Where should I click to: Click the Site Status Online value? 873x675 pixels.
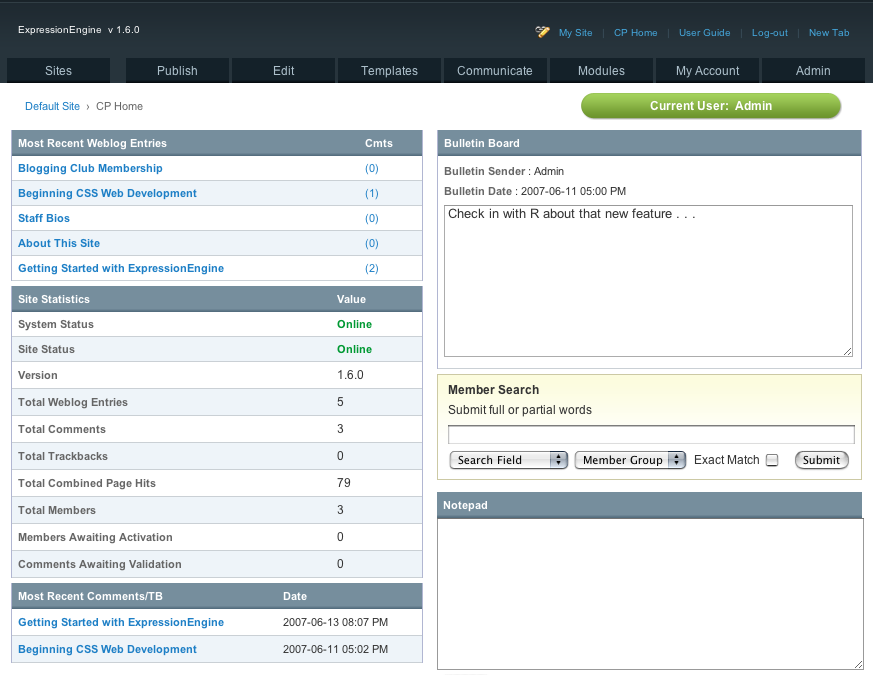[x=354, y=349]
